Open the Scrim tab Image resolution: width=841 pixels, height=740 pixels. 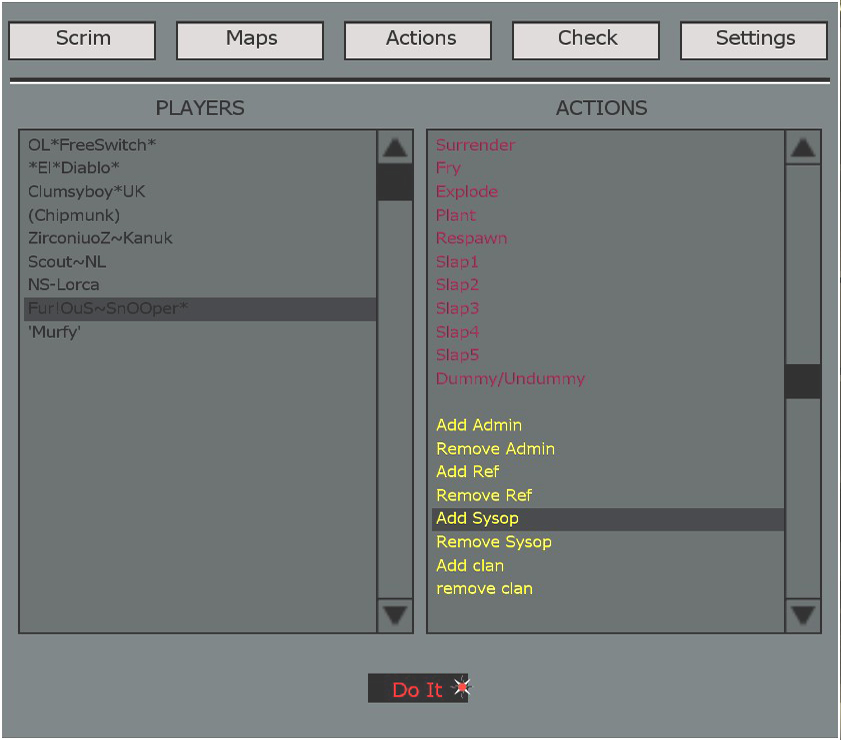(83, 40)
